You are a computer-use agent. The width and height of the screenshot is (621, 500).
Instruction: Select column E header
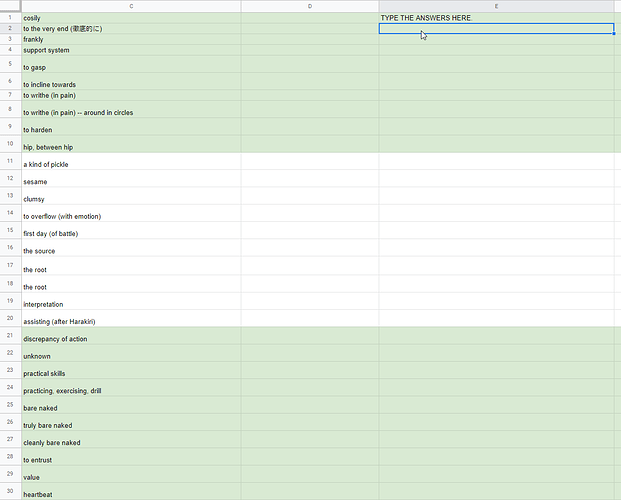point(496,6)
